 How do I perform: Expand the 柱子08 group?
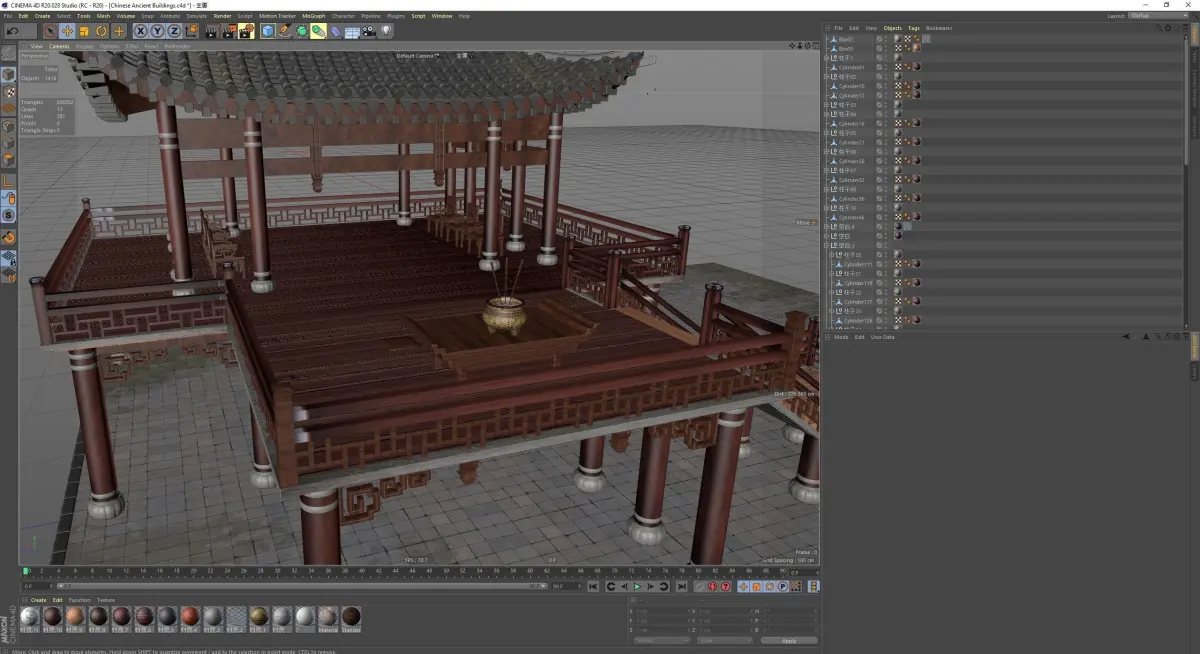tap(826, 189)
